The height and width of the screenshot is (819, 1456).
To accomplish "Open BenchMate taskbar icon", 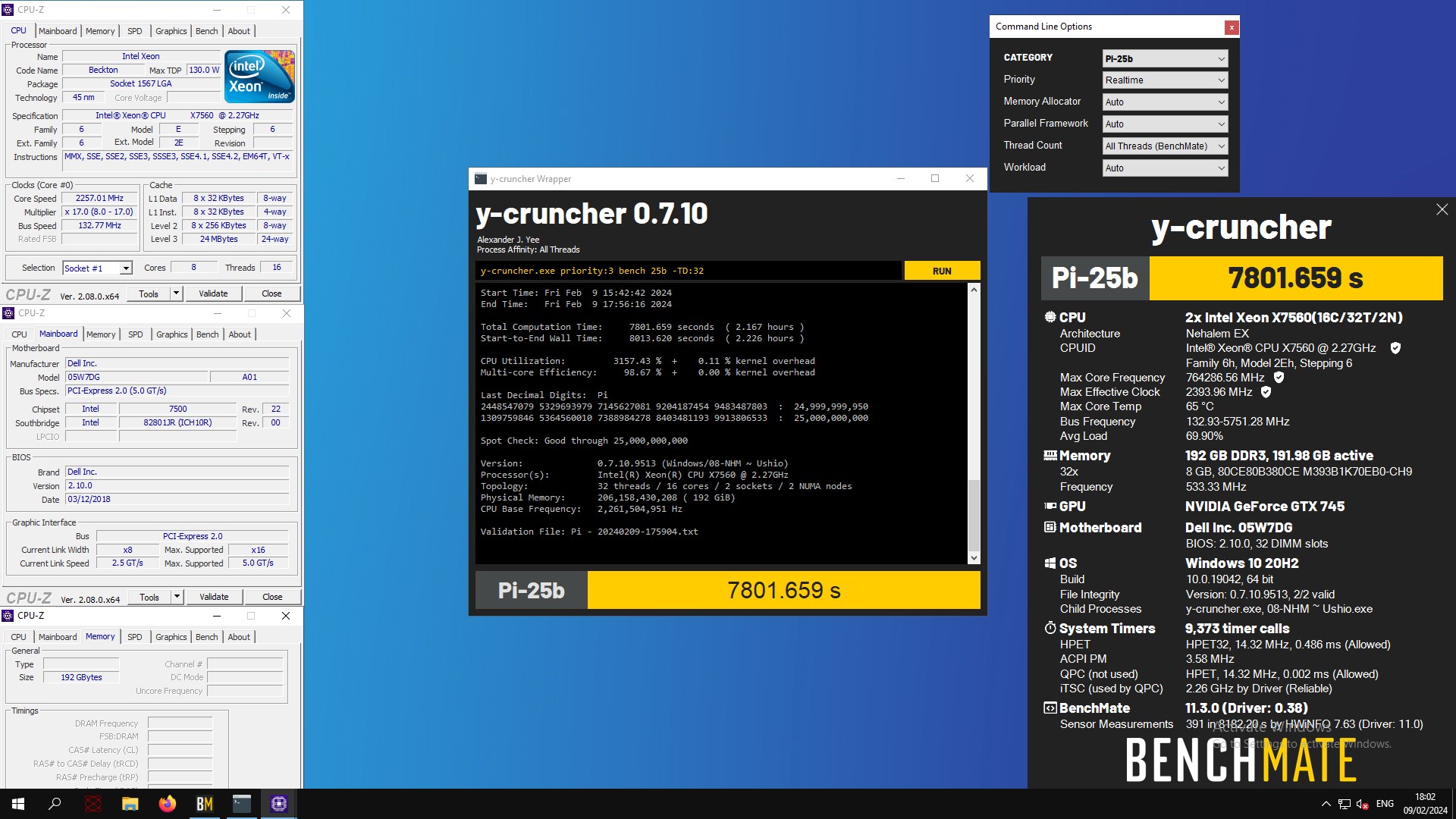I will point(205,804).
